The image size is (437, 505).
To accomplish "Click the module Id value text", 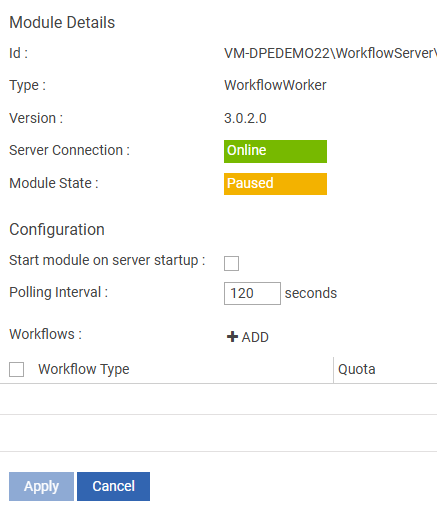I will coord(330,53).
